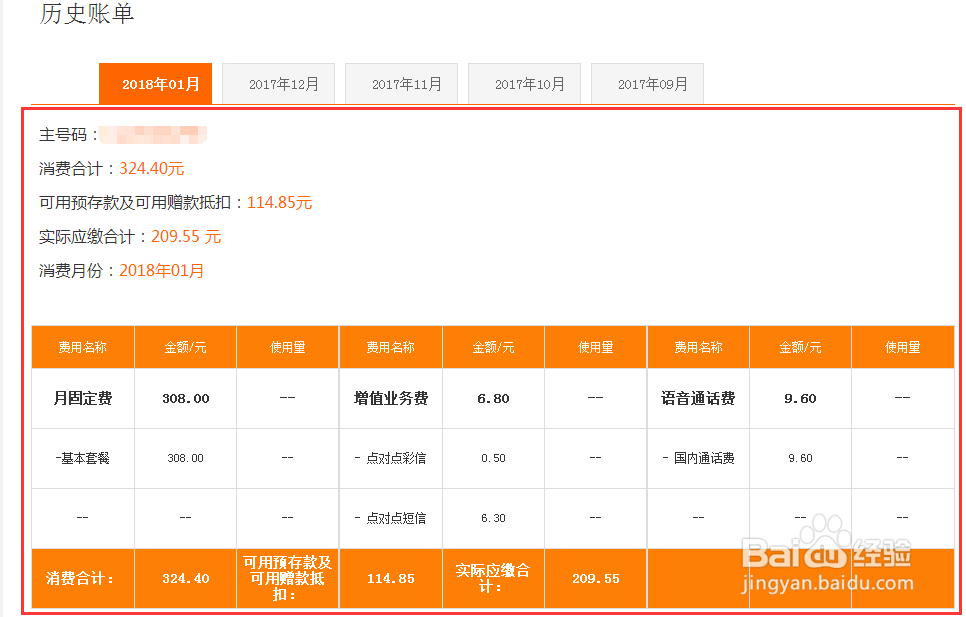
Task: Click the 语音通话费 category cell
Action: (x=698, y=398)
